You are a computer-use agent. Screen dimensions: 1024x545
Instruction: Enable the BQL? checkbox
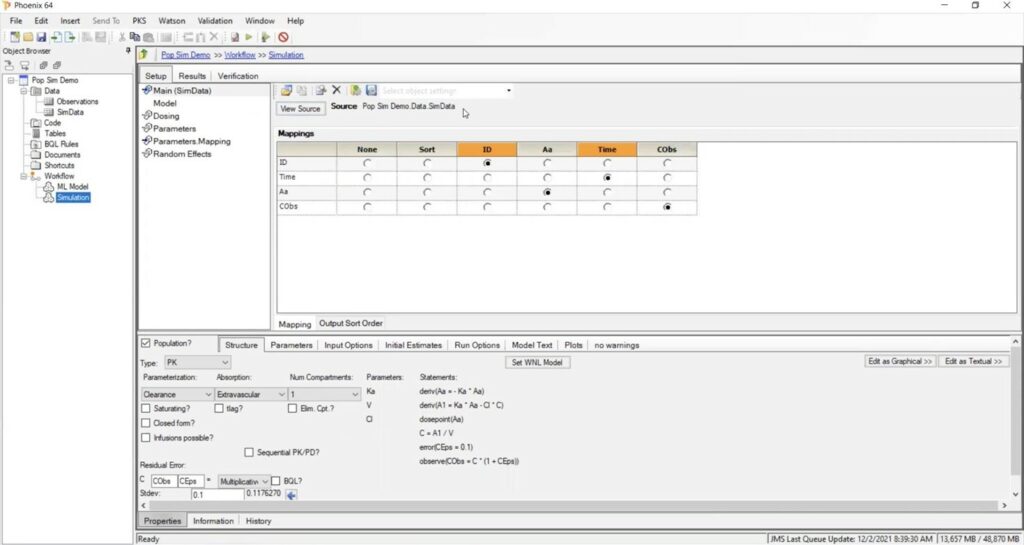(x=276, y=481)
